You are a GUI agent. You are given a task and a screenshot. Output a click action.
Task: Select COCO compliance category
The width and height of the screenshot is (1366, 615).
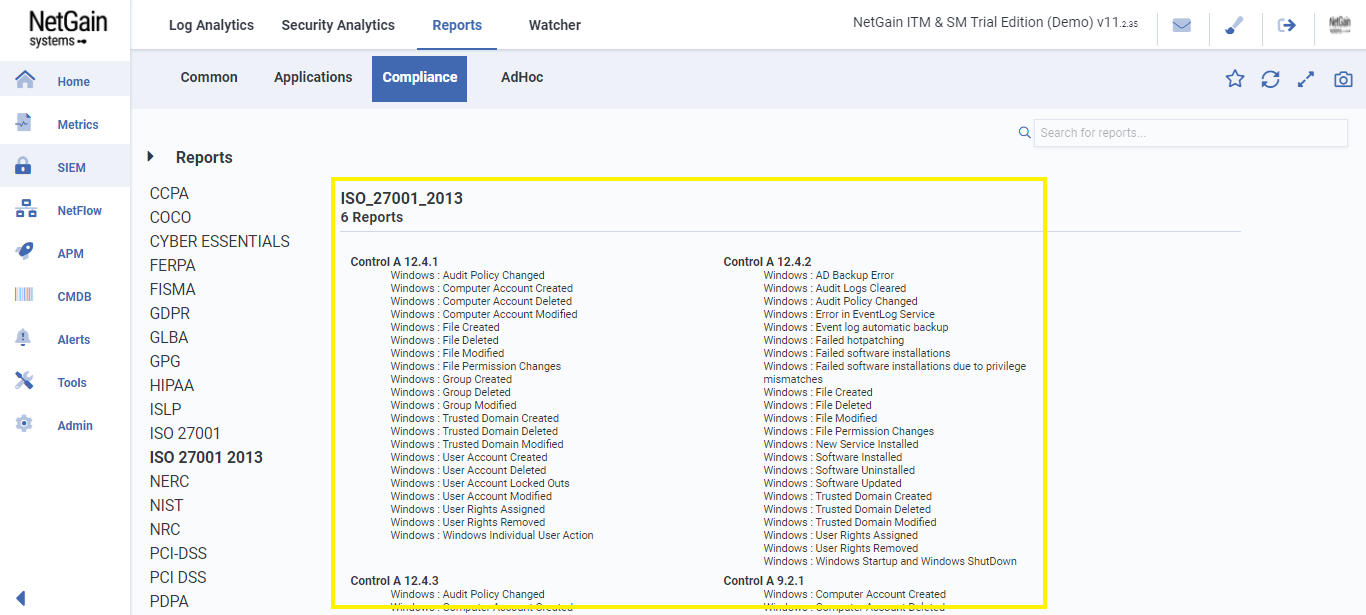pyautogui.click(x=170, y=217)
